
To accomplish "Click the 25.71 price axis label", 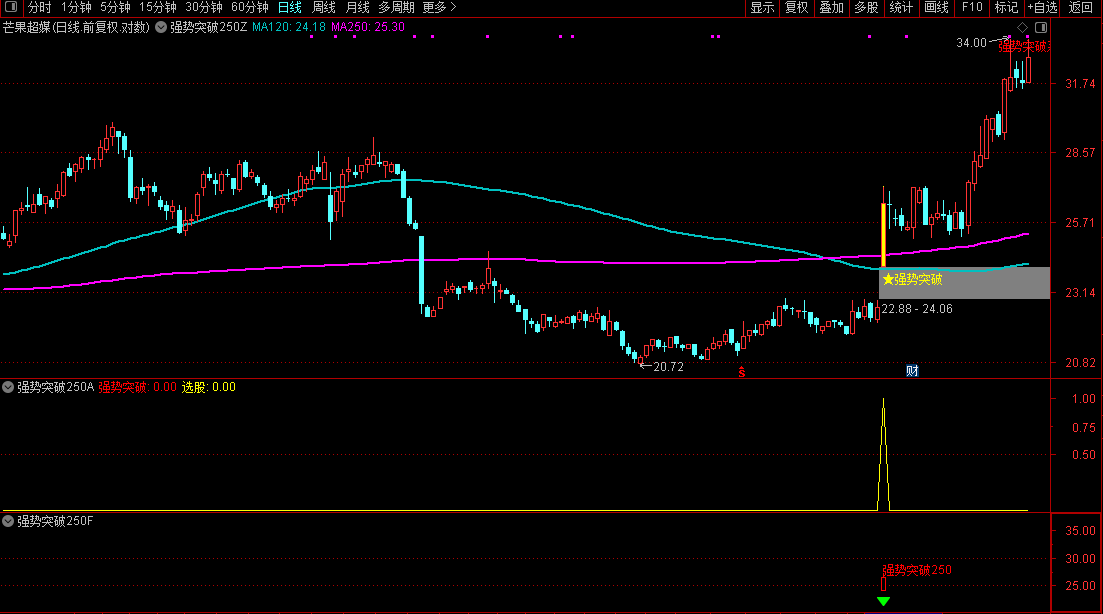I will pyautogui.click(x=1080, y=223).
